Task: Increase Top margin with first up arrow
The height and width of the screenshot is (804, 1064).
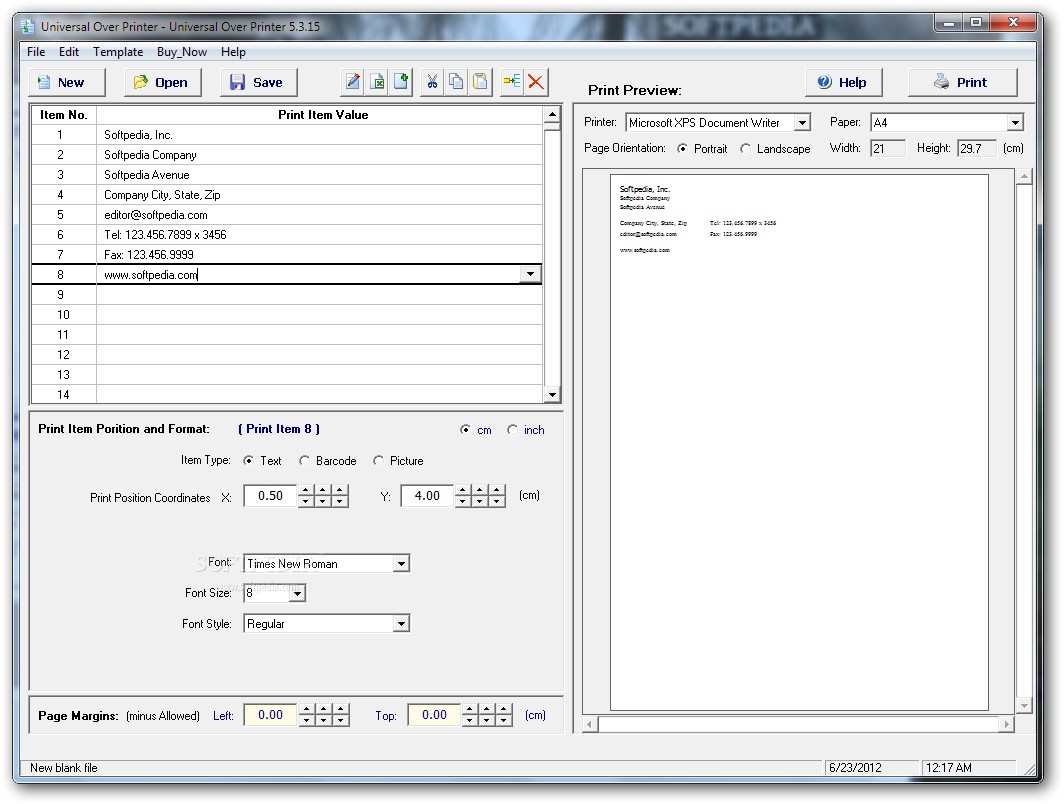Action: 470,709
